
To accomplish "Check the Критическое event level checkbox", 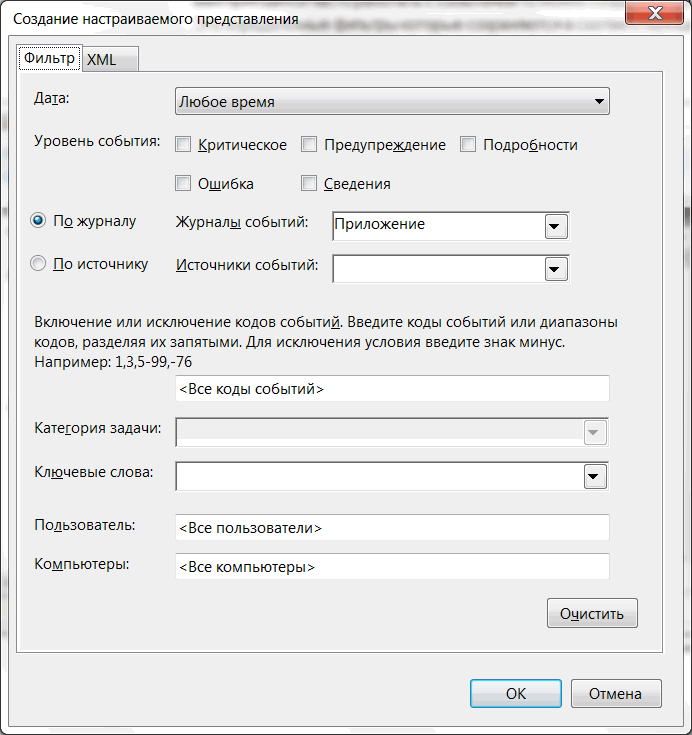I will [x=183, y=144].
